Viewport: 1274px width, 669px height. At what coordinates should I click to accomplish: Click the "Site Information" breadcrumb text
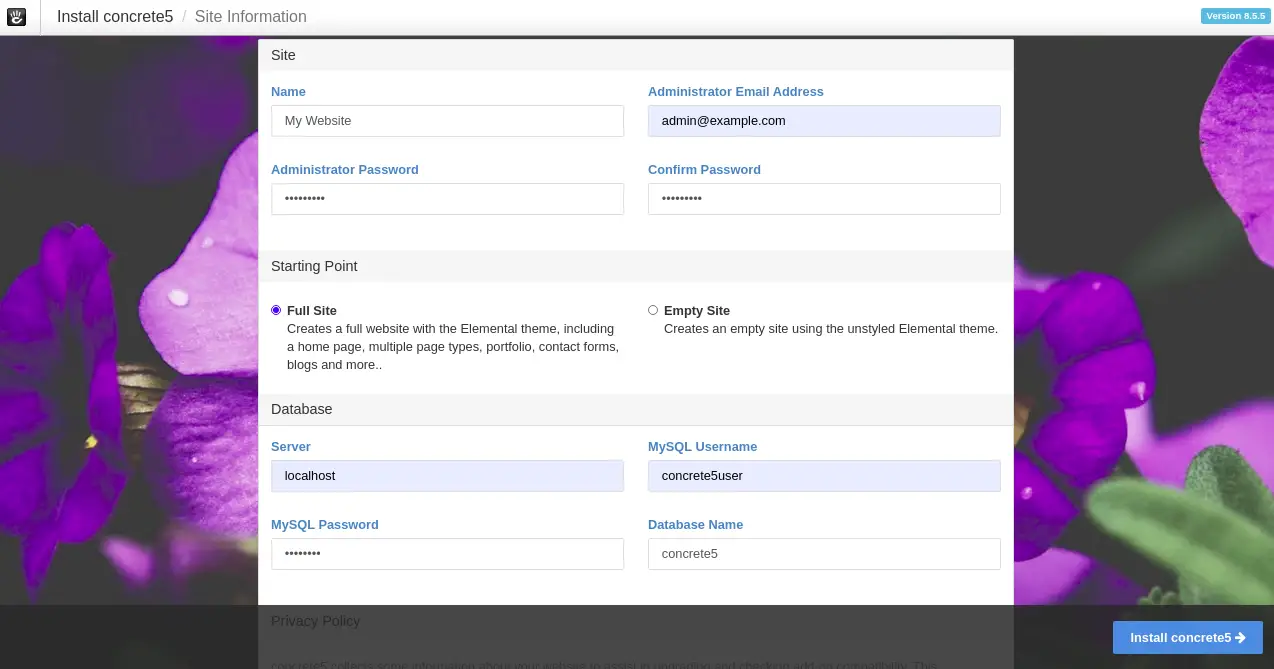pyautogui.click(x=251, y=17)
